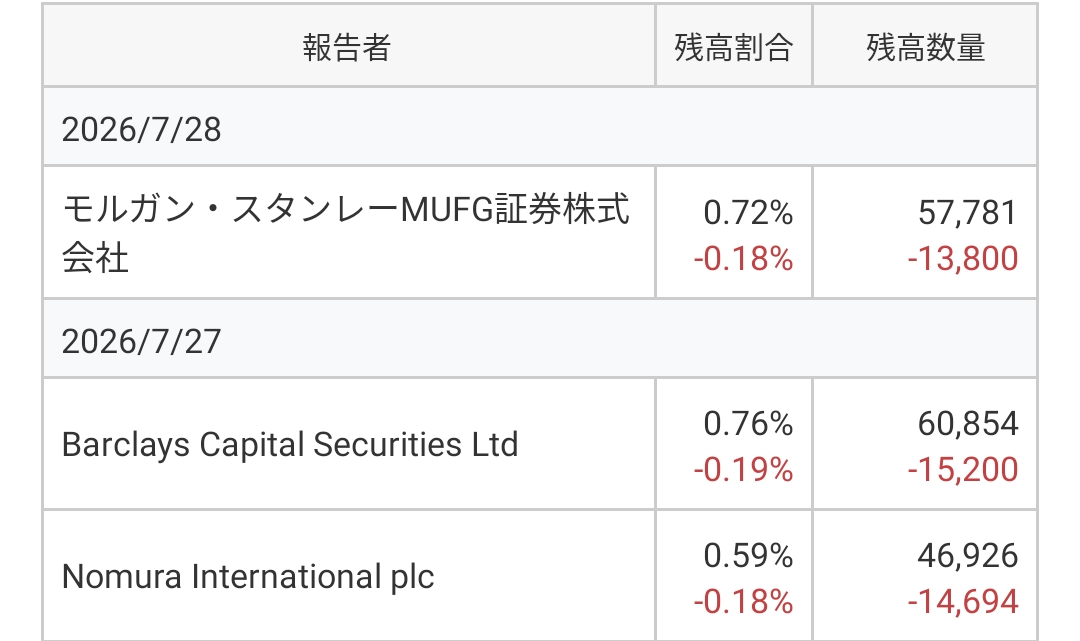
Task: Click the -0.18% change for Morgan Stanley MUFG
Action: (743, 259)
